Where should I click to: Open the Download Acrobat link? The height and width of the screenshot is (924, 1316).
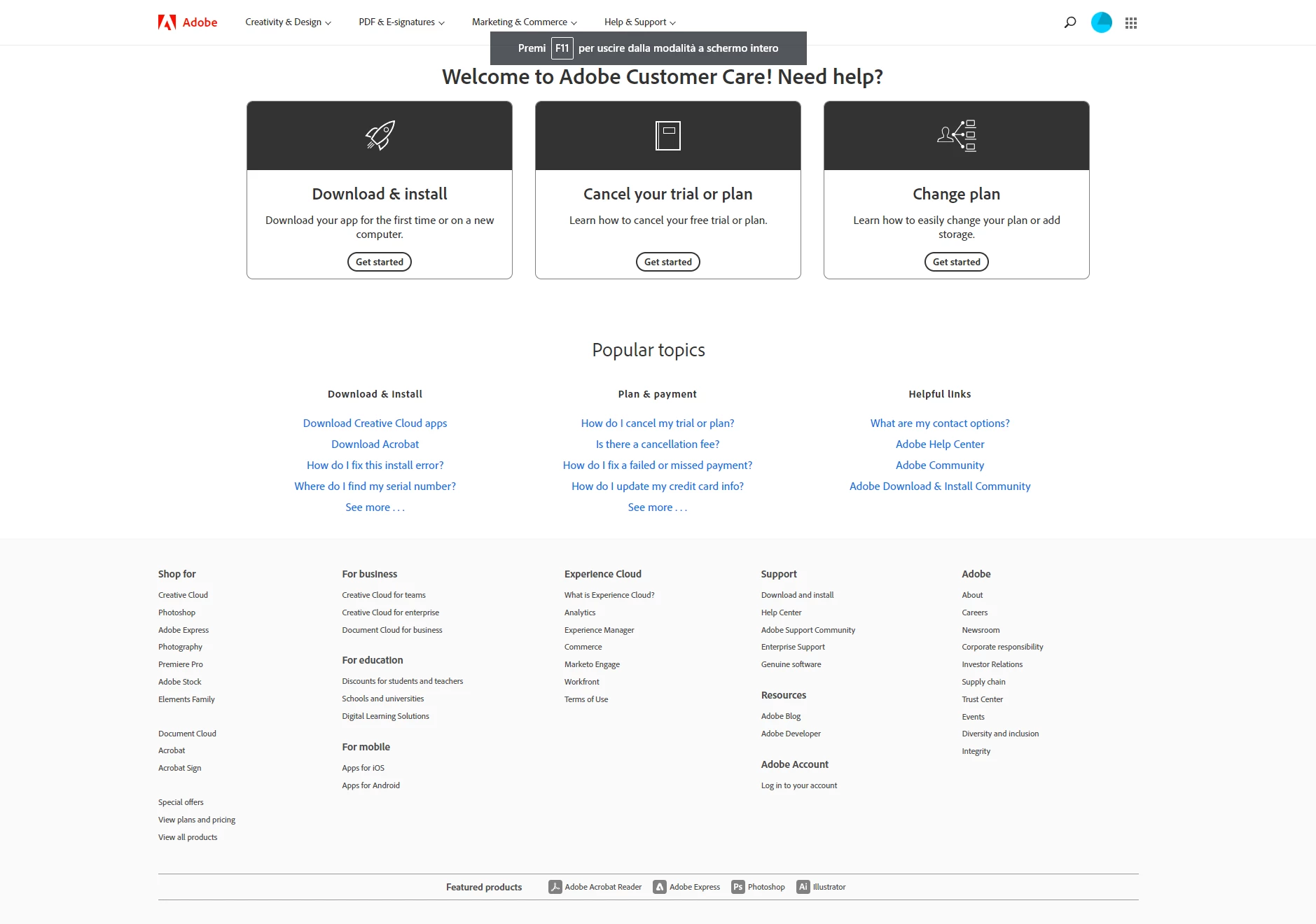click(x=375, y=444)
